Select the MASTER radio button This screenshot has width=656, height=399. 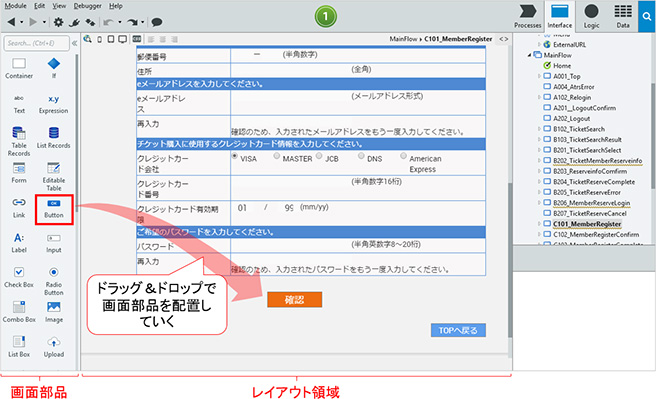(277, 156)
